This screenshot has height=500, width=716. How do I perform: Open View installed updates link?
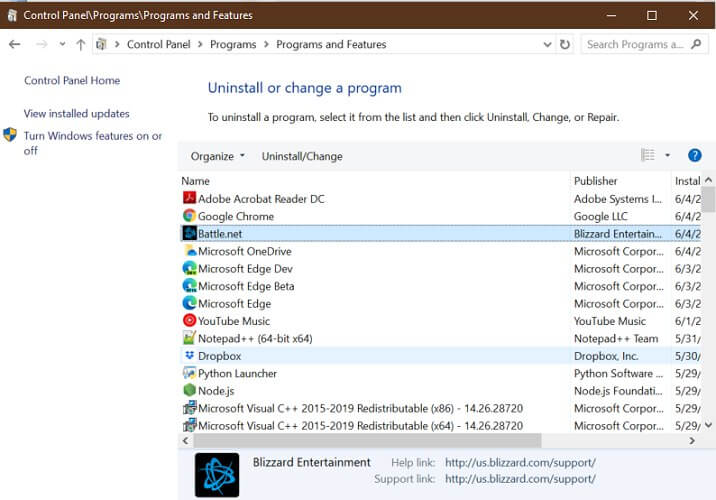tap(77, 113)
